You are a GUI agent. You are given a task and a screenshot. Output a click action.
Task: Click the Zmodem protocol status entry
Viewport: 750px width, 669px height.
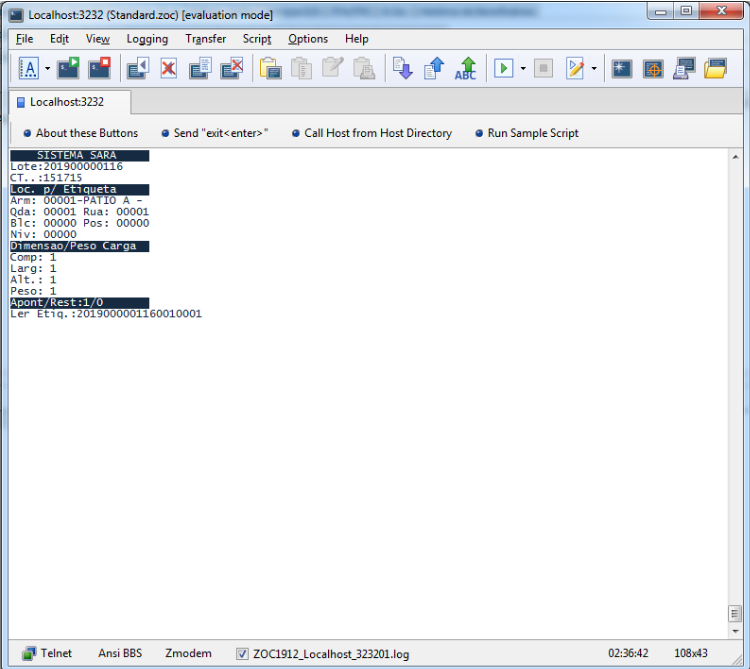(x=188, y=653)
